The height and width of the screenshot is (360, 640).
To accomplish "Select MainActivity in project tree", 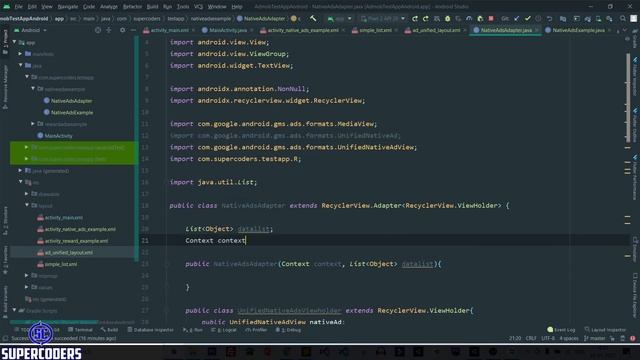I will [x=58, y=136].
